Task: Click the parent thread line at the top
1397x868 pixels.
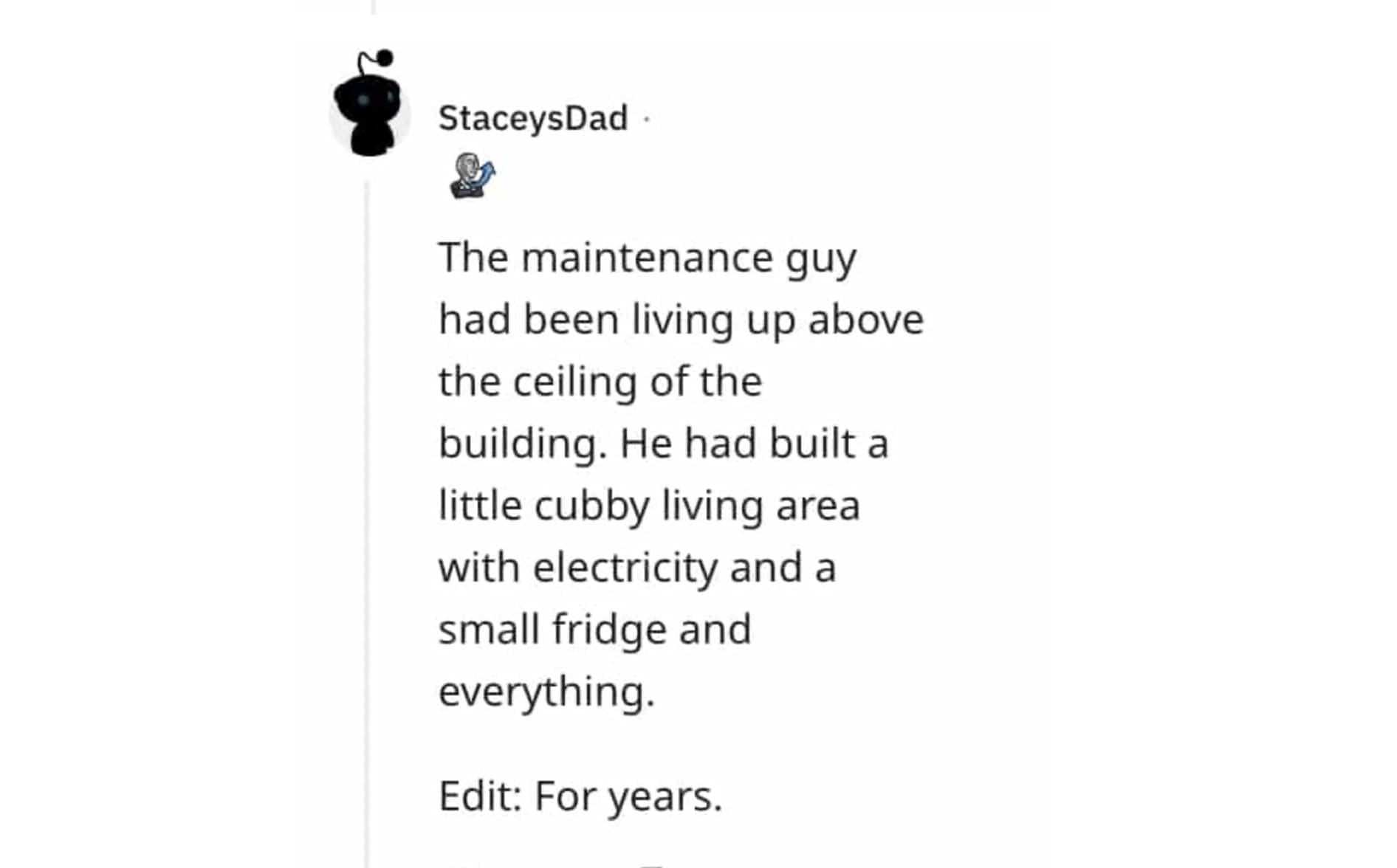Action: (x=374, y=7)
